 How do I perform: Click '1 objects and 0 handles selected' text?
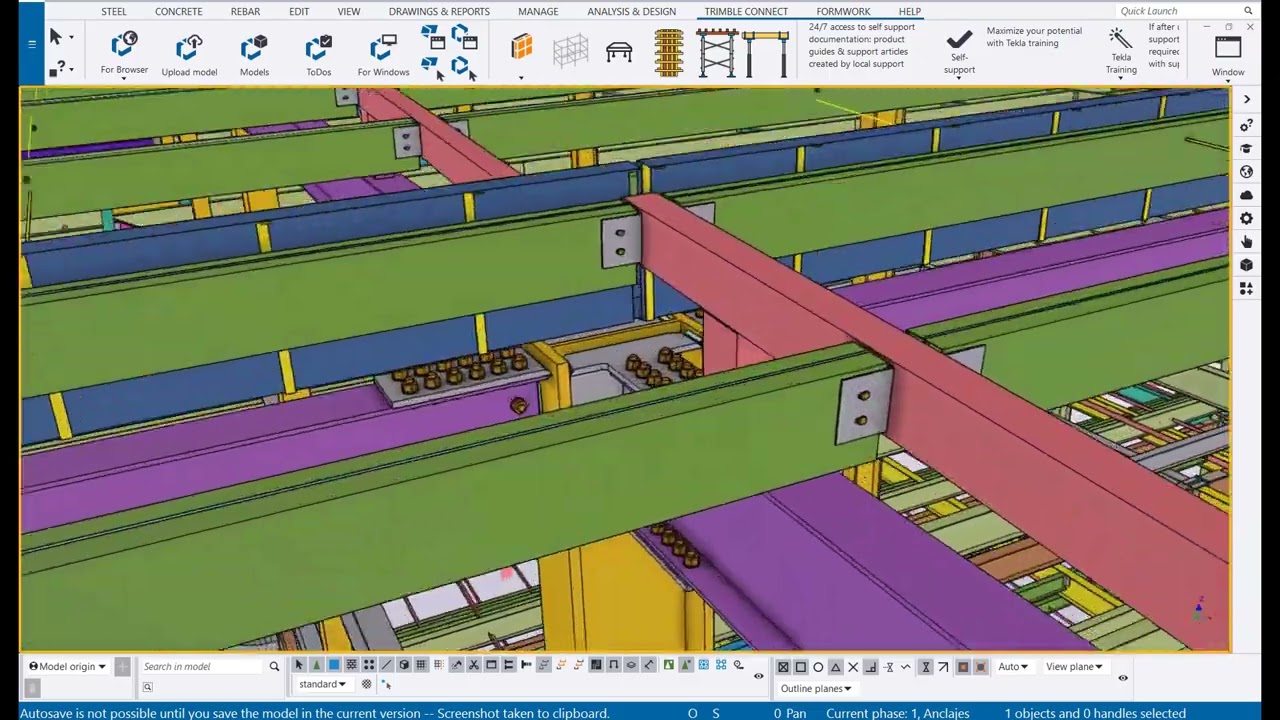click(x=1095, y=713)
